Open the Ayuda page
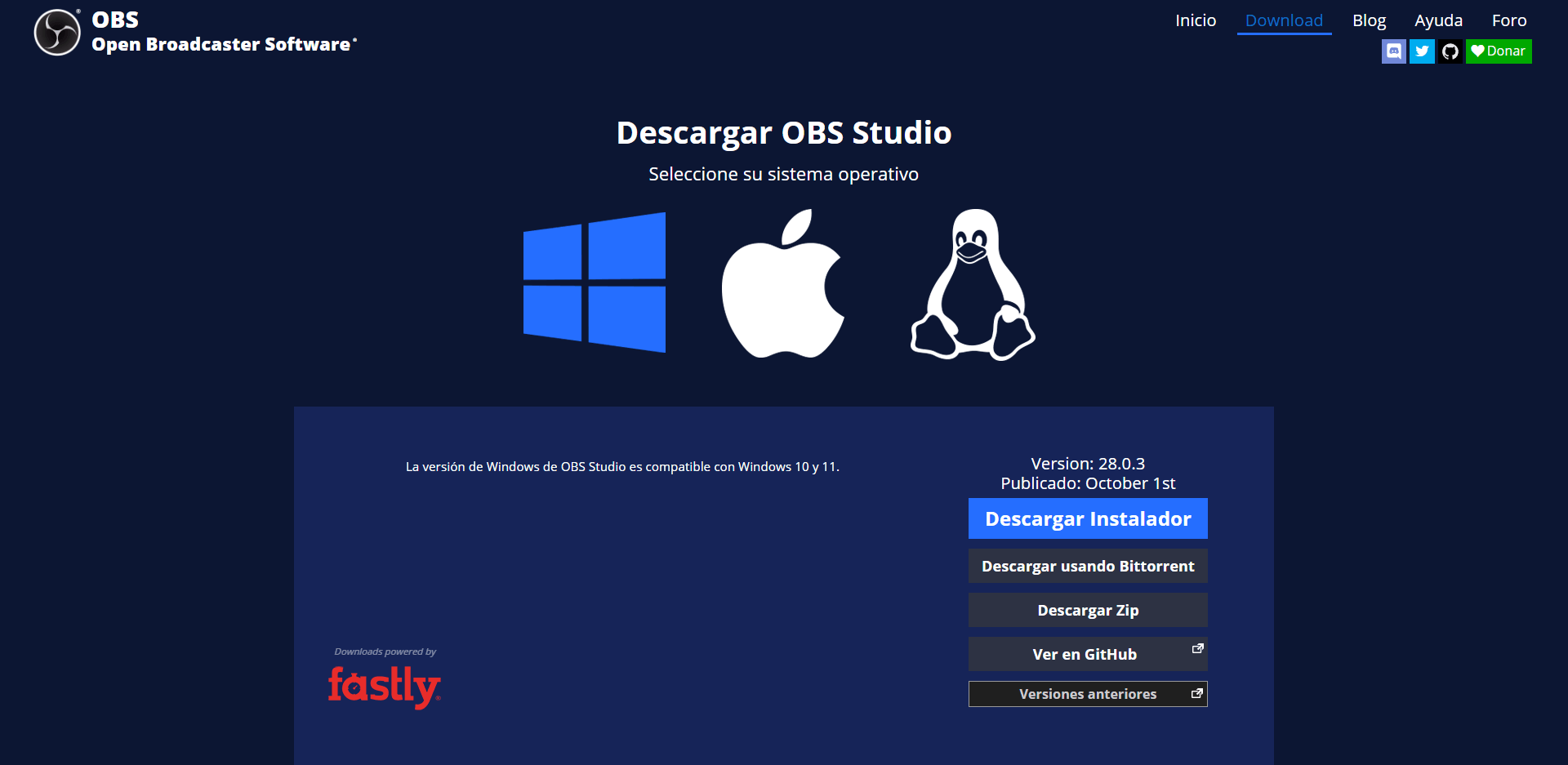This screenshot has width=1568, height=765. tap(1438, 20)
